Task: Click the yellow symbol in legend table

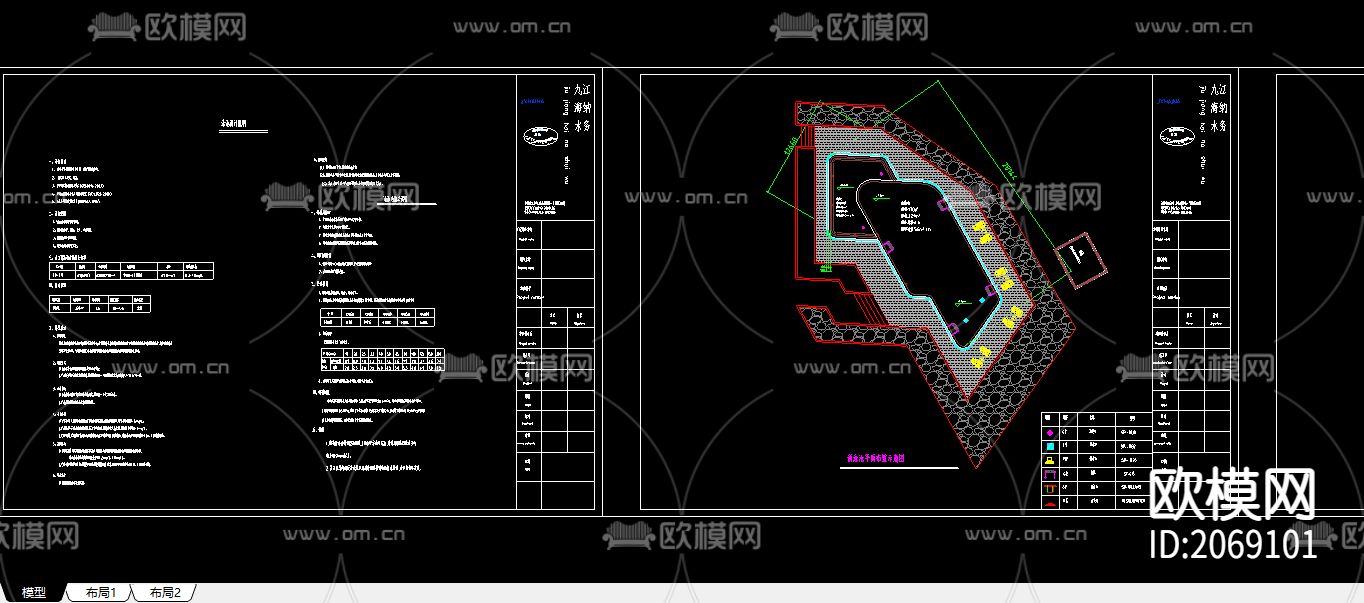Action: tap(1050, 460)
